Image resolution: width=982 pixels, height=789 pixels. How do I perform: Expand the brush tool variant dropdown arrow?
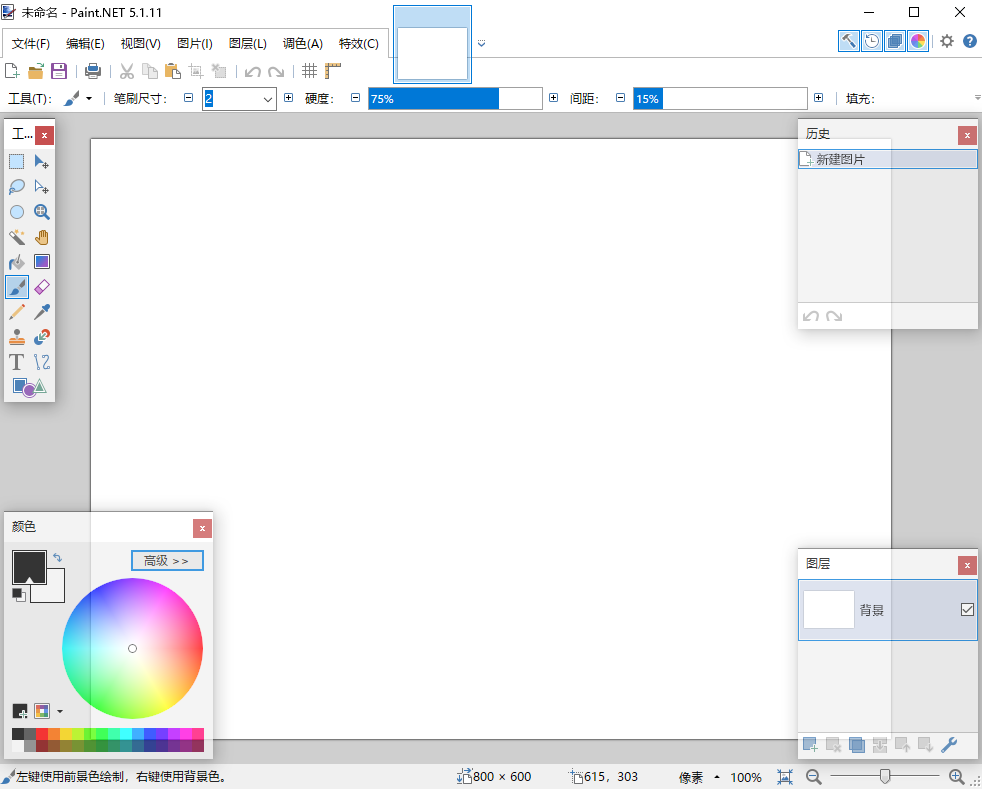click(x=91, y=98)
